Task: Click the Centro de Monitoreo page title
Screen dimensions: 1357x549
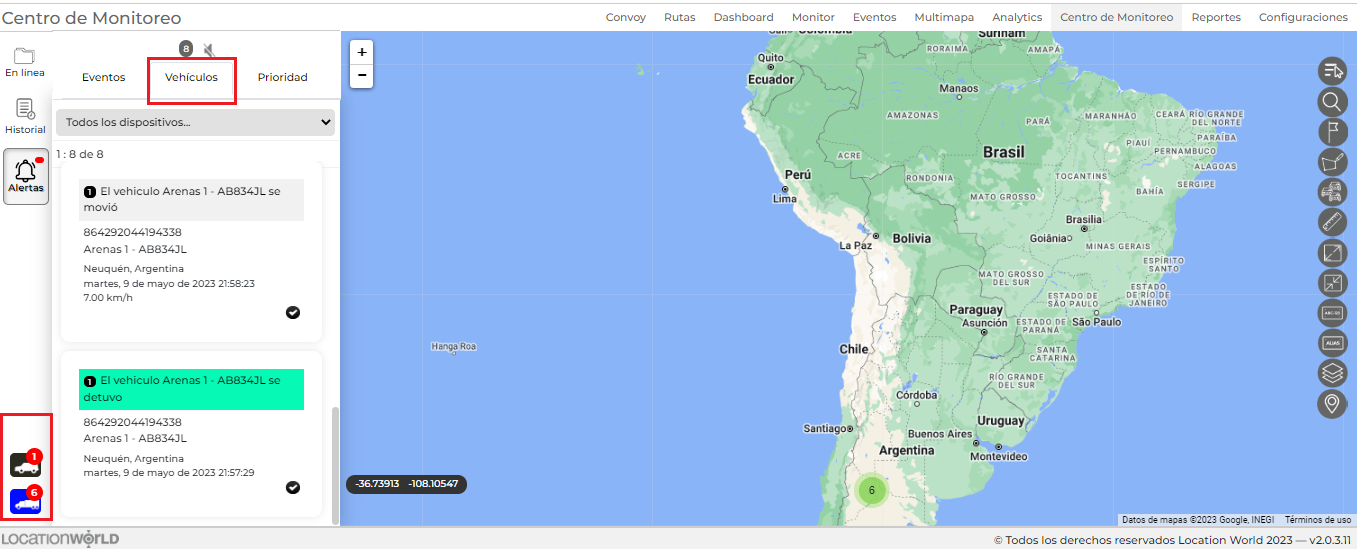Action: pos(91,18)
